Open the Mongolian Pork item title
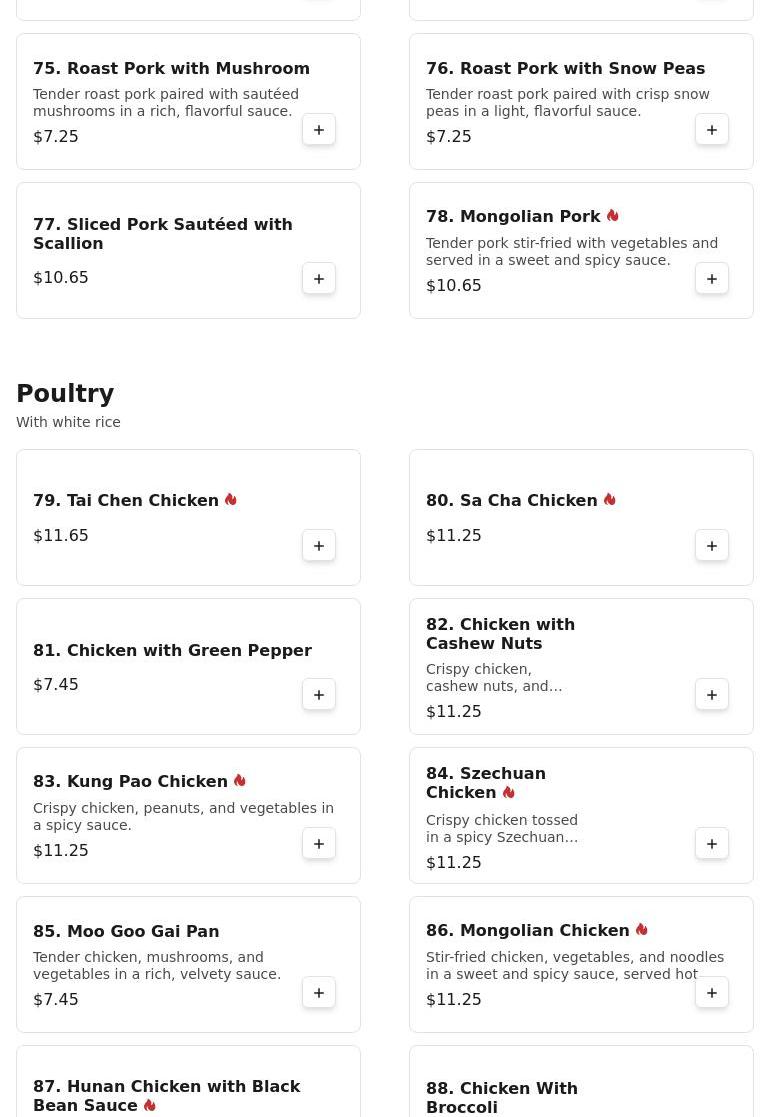The width and height of the screenshot is (770, 1117). (513, 217)
